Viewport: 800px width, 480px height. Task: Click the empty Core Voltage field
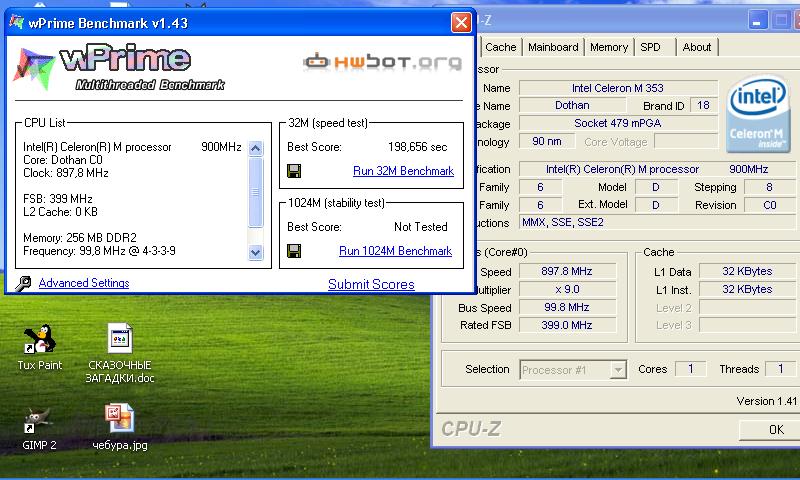pos(686,141)
